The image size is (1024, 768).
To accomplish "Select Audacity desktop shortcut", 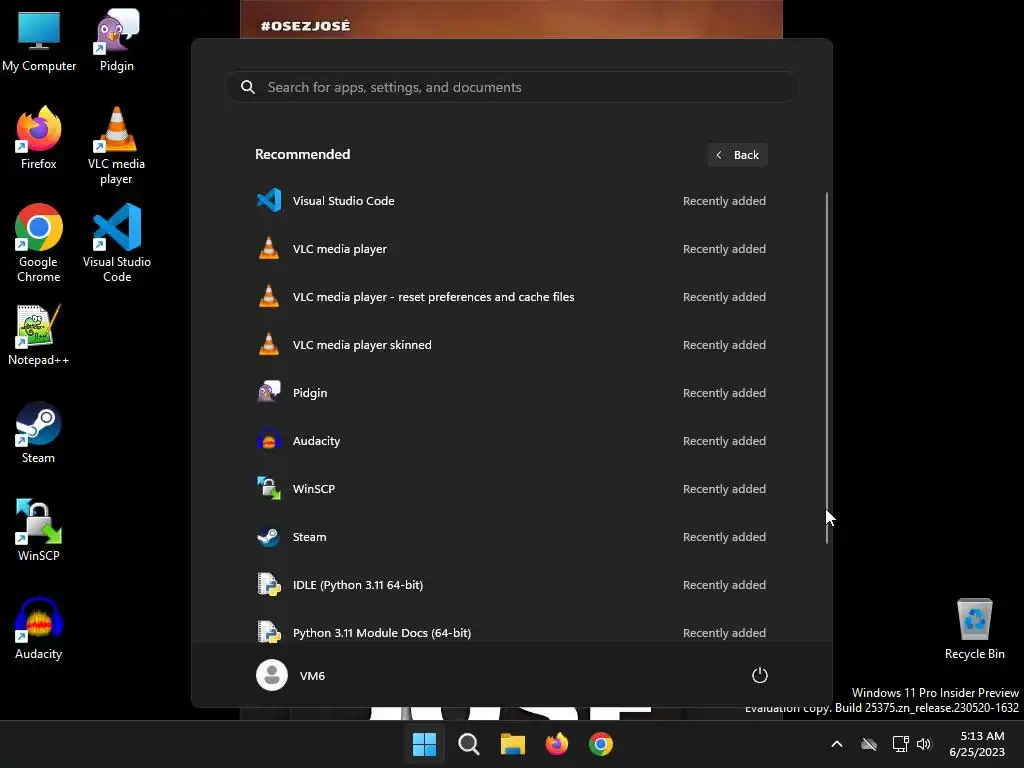I will [39, 628].
